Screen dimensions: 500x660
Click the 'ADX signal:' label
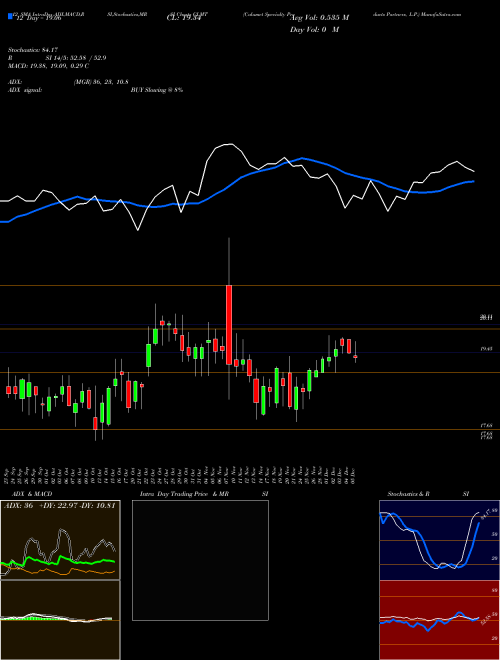25,90
